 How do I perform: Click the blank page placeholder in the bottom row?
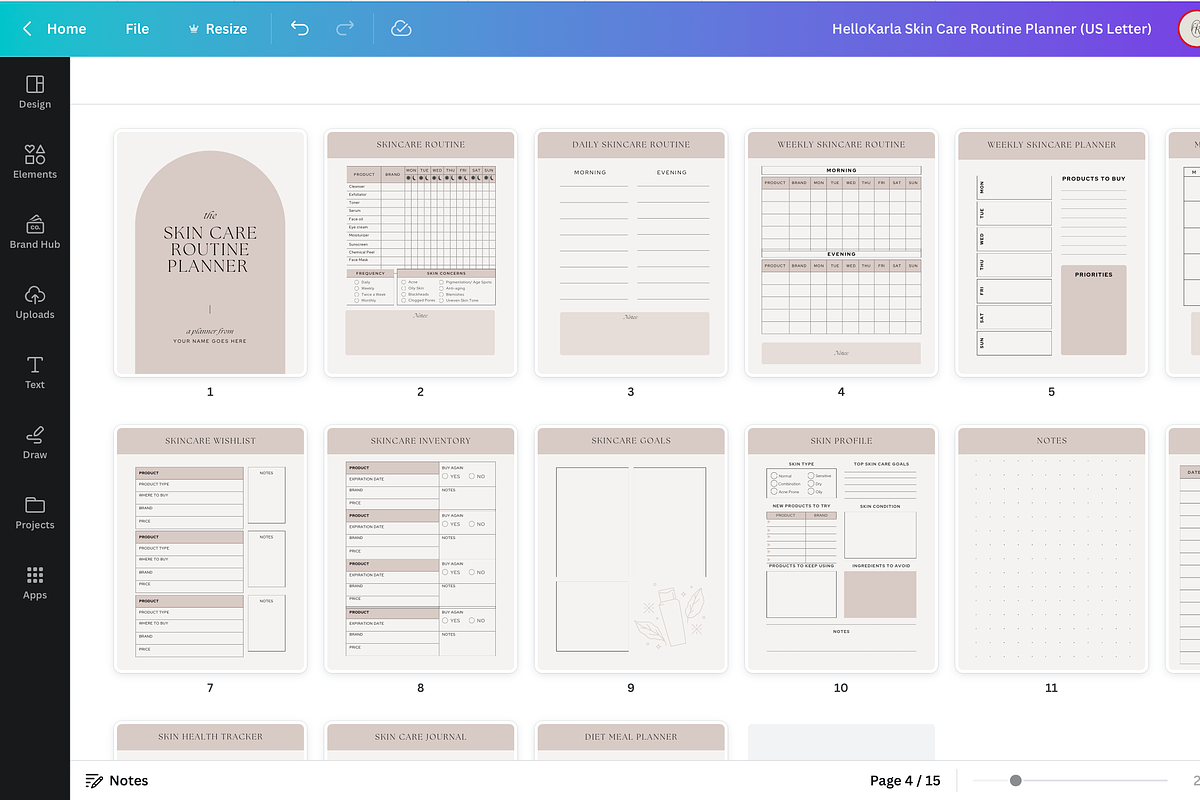tap(841, 741)
